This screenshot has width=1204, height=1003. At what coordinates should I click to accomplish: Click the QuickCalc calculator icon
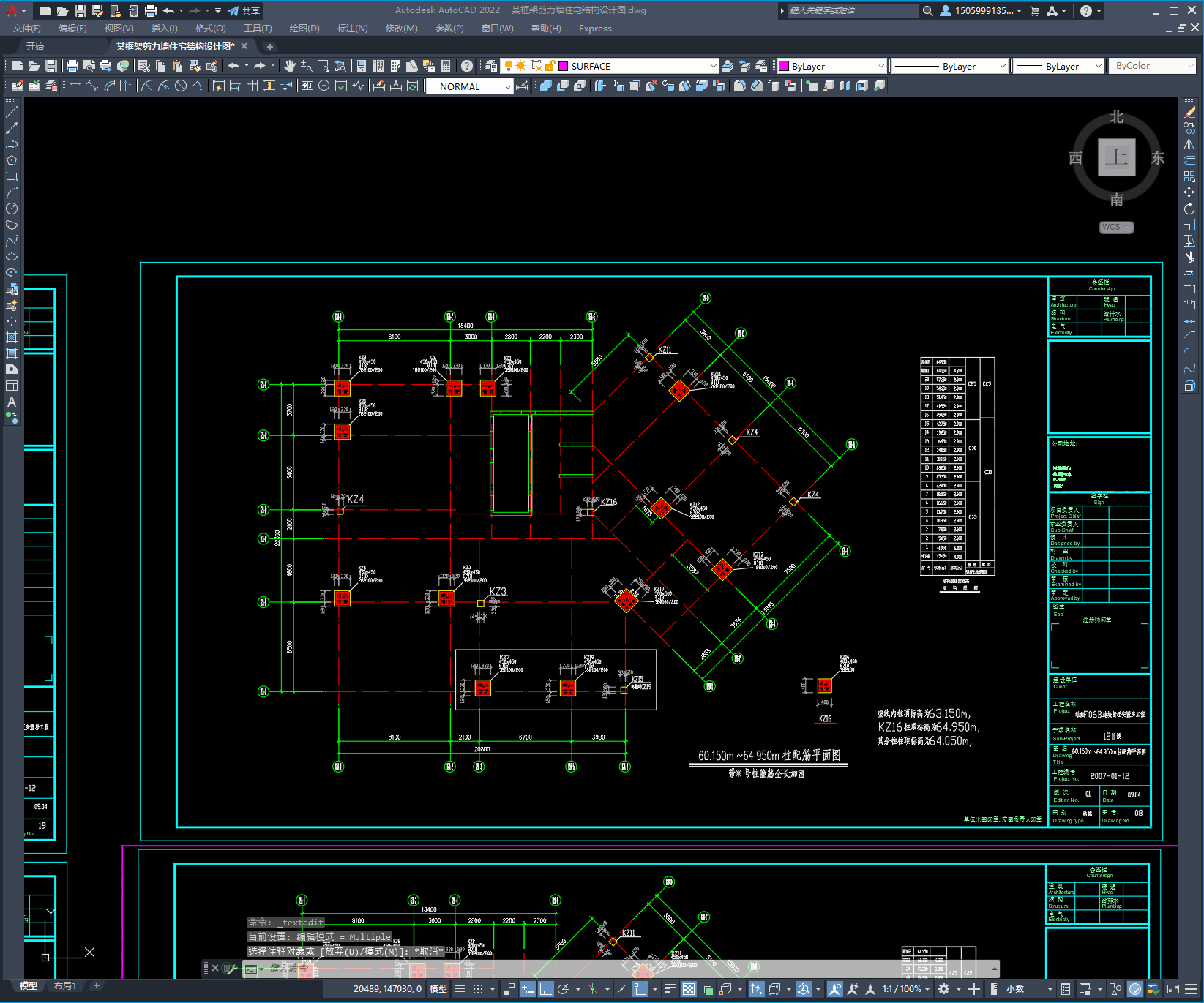click(x=446, y=66)
